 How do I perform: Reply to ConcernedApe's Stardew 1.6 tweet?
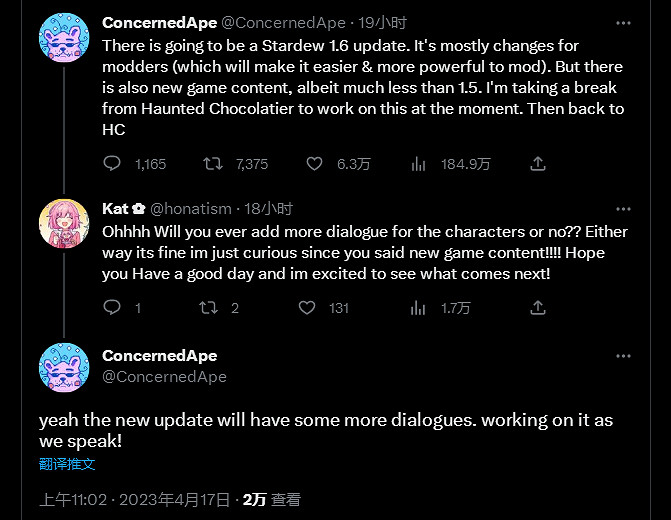[x=113, y=163]
